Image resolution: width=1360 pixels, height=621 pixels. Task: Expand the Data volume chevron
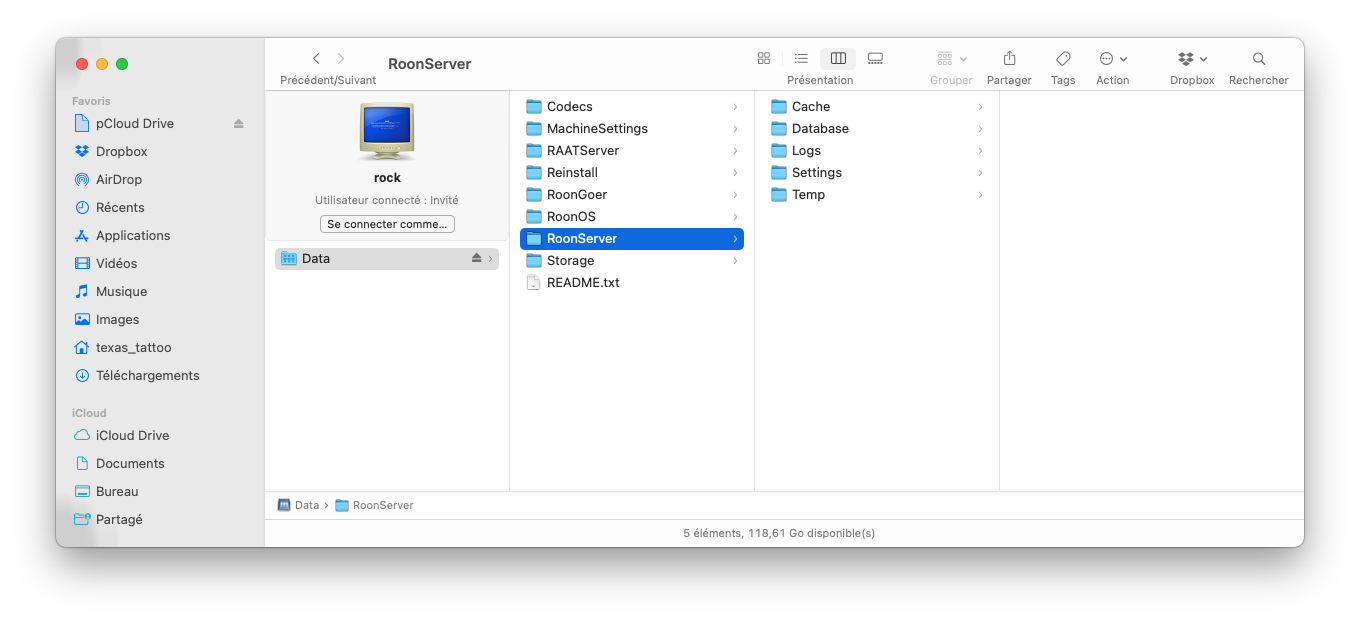pos(491,259)
